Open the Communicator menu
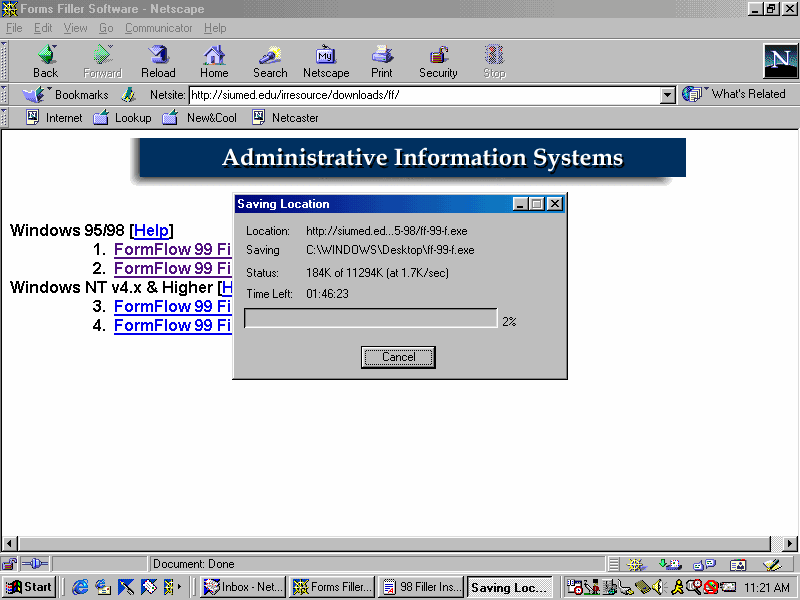This screenshot has width=800, height=600. [x=159, y=28]
